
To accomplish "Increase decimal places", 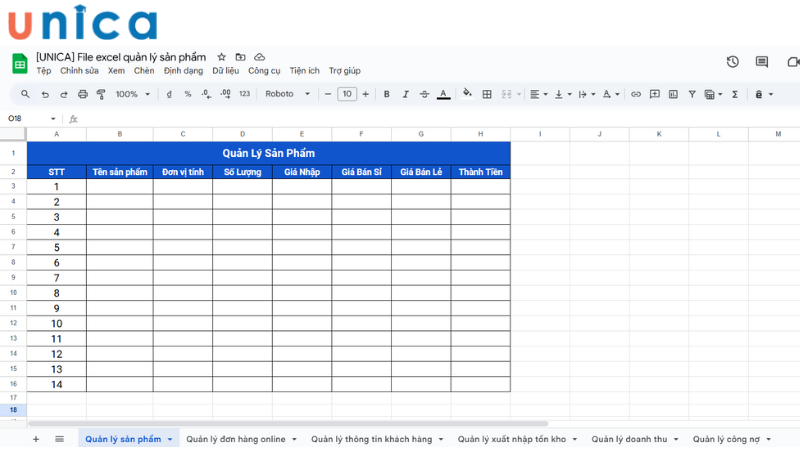I will click(x=226, y=94).
